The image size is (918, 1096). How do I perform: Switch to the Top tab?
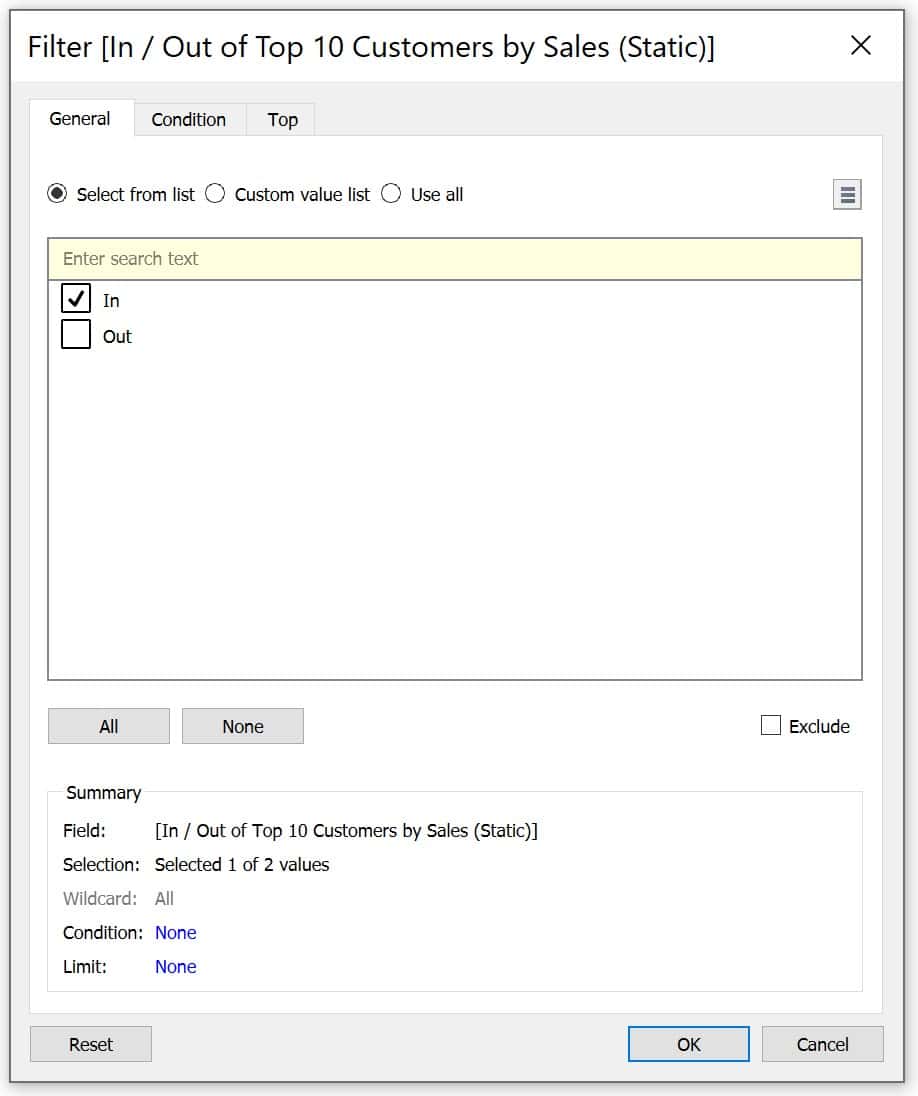[282, 120]
